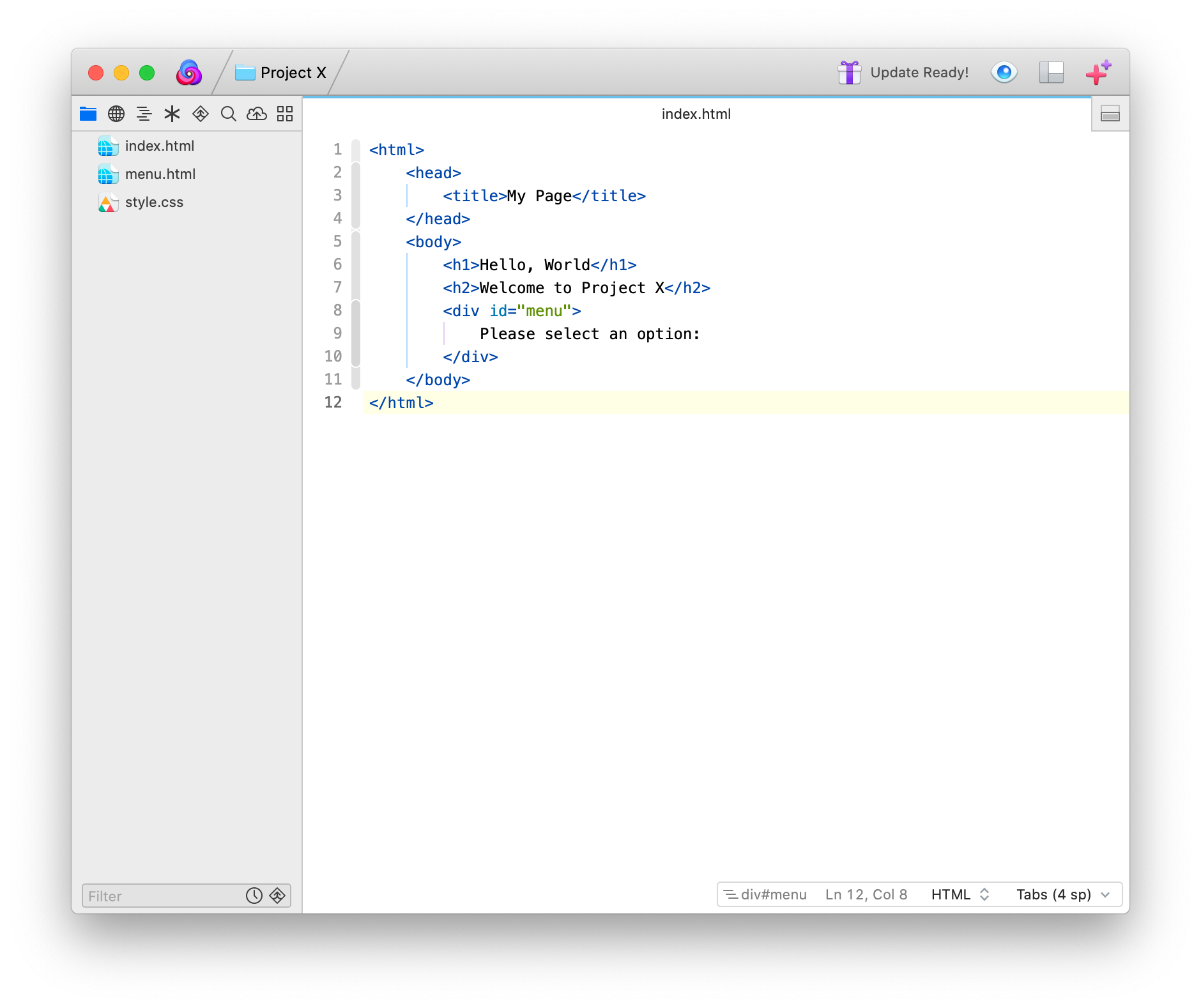Open the HTML syntax dropdown
The width and height of the screenshot is (1201, 1008).
[960, 894]
